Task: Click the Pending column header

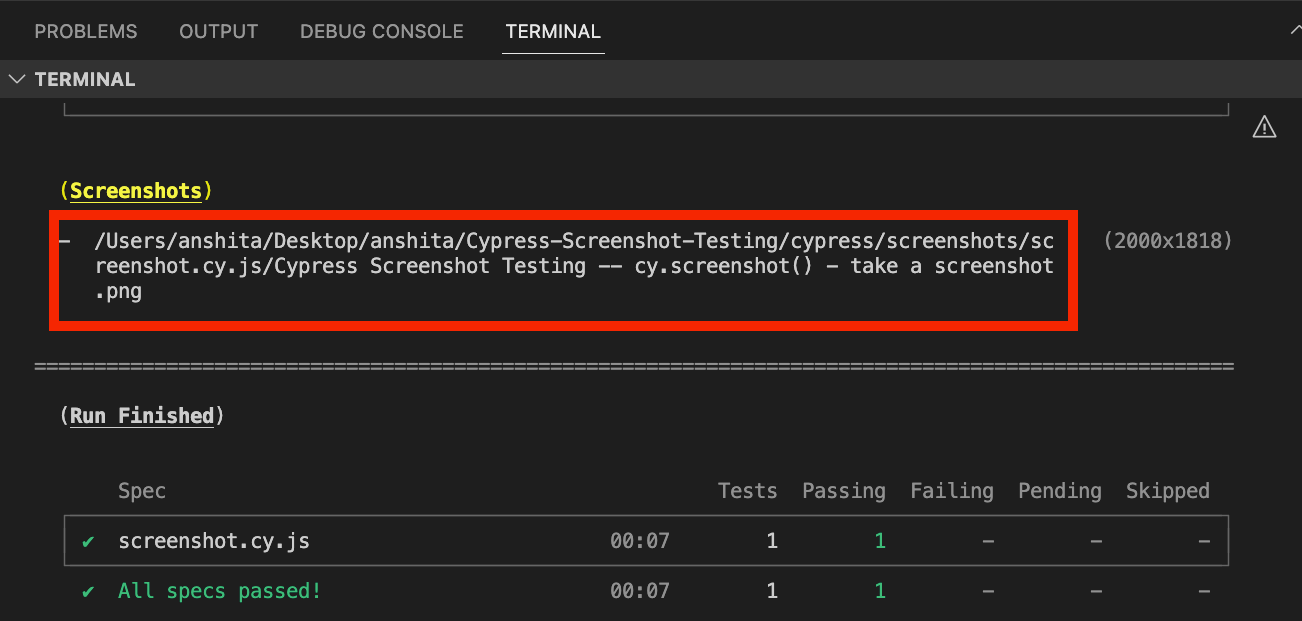Action: pyautogui.click(x=1059, y=491)
